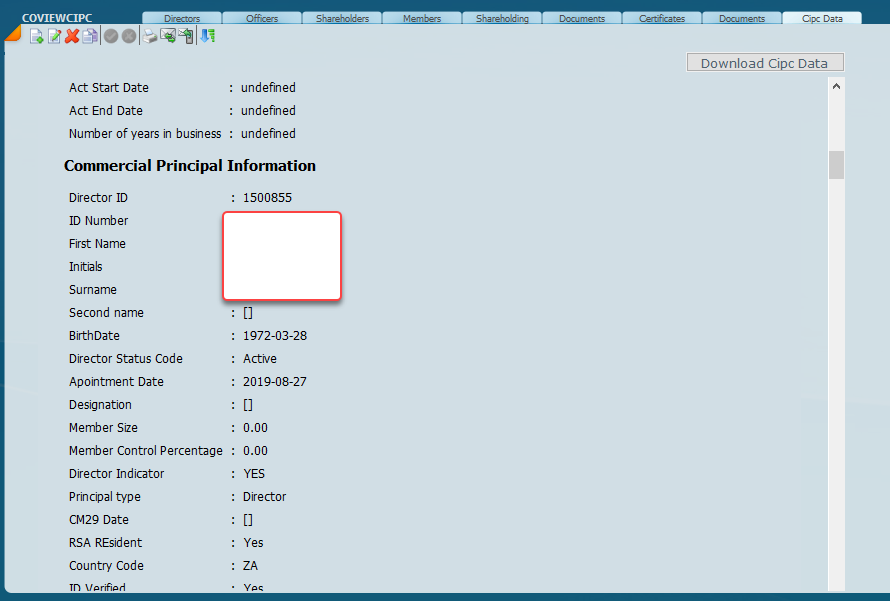Select the Shareholders tab

pos(342,18)
